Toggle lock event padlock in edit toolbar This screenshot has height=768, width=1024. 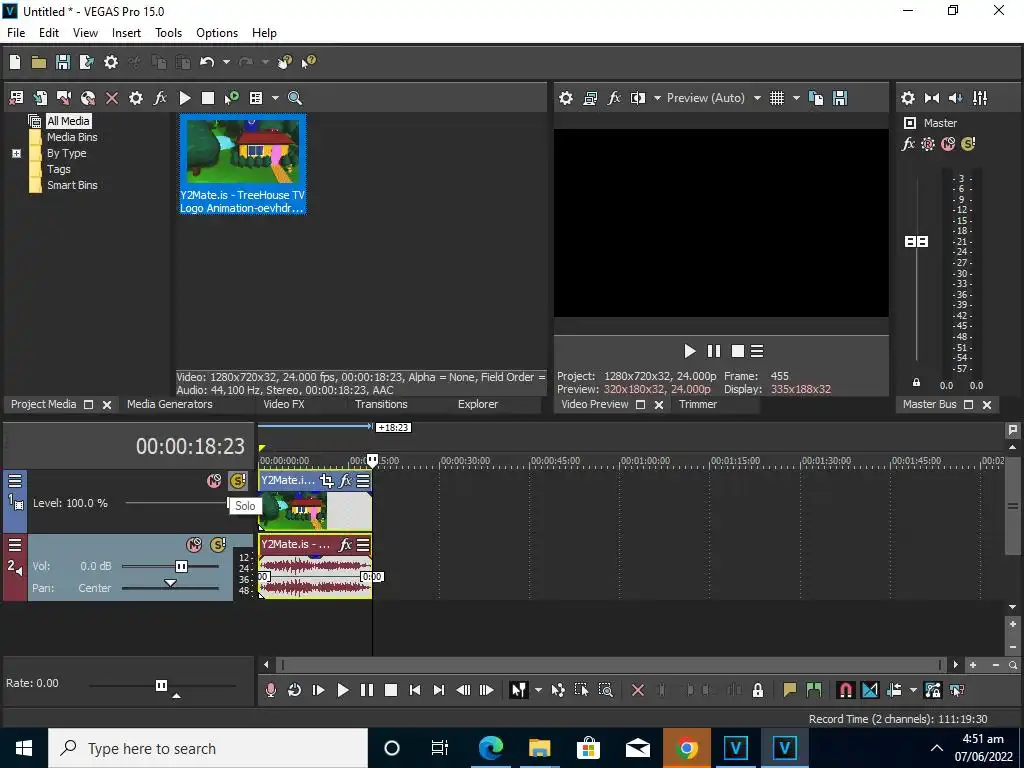pos(758,690)
